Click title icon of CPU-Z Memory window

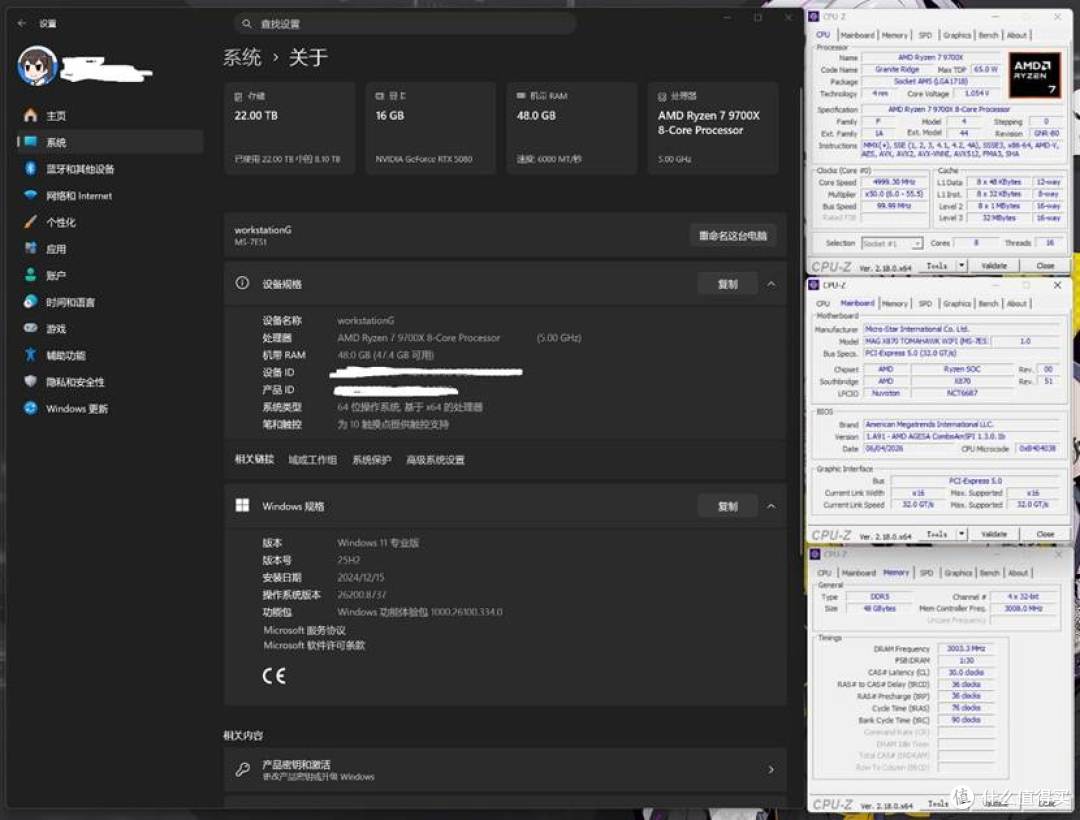pos(815,554)
